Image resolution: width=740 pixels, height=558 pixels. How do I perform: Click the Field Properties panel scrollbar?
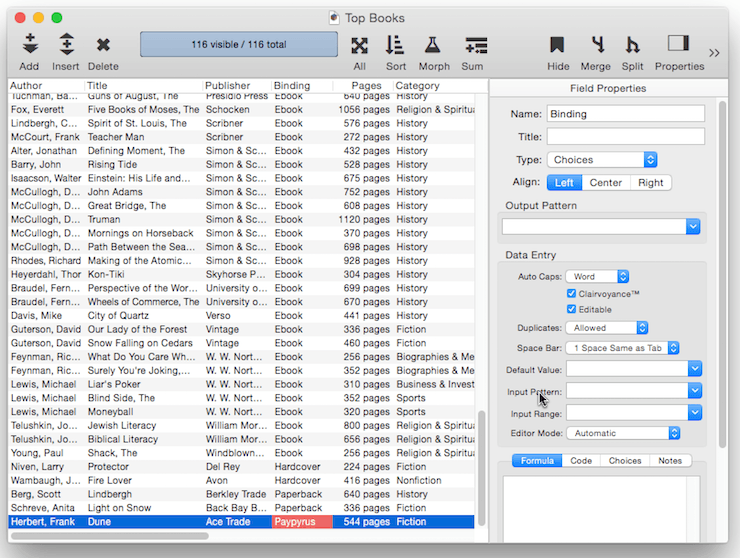[722, 275]
